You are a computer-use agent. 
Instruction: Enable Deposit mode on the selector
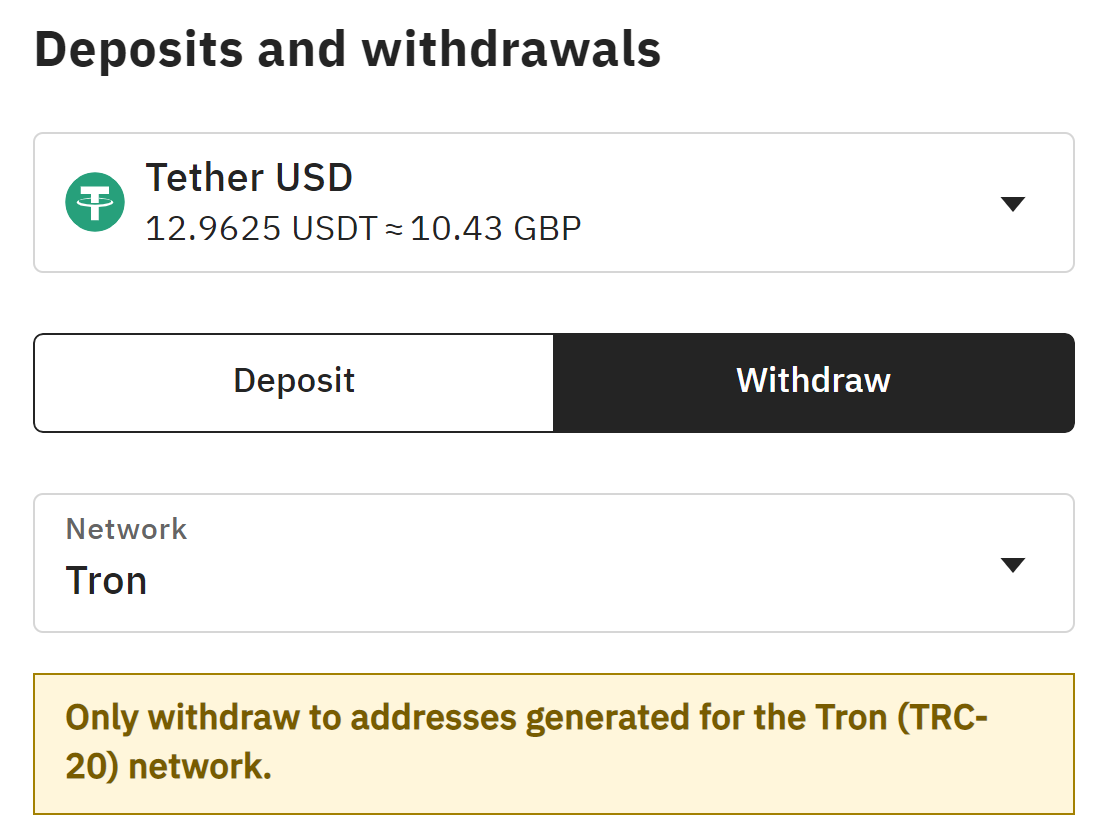pos(294,382)
